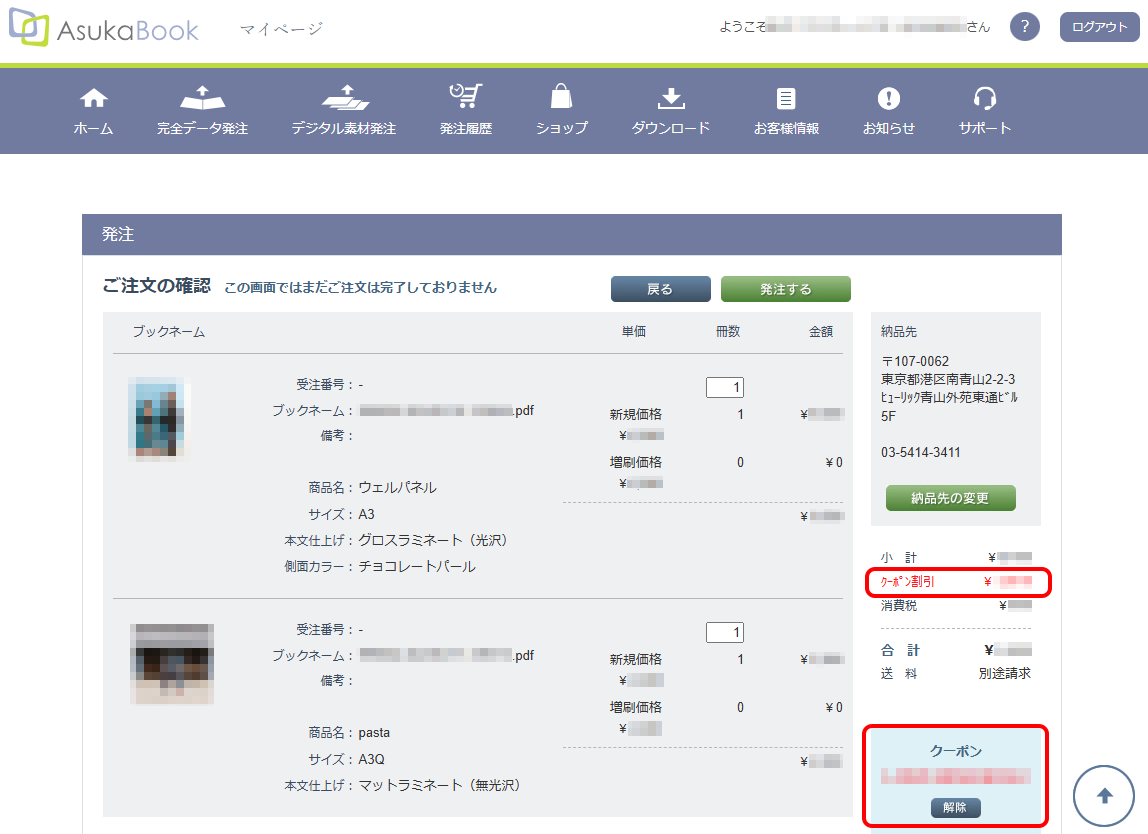Click the help question mark icon

1025,27
